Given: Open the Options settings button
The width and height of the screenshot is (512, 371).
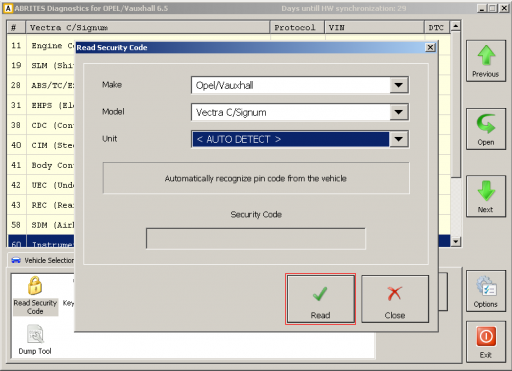Looking at the screenshot, I should (x=486, y=291).
